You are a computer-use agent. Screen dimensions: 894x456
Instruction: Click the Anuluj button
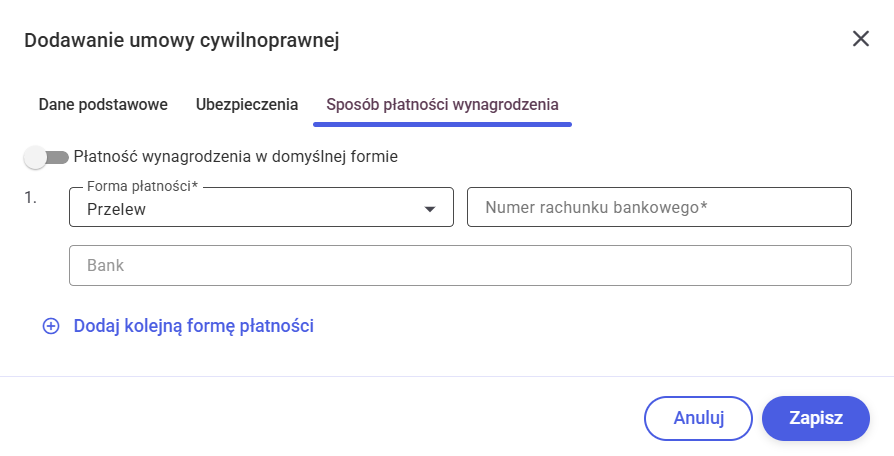(x=698, y=418)
